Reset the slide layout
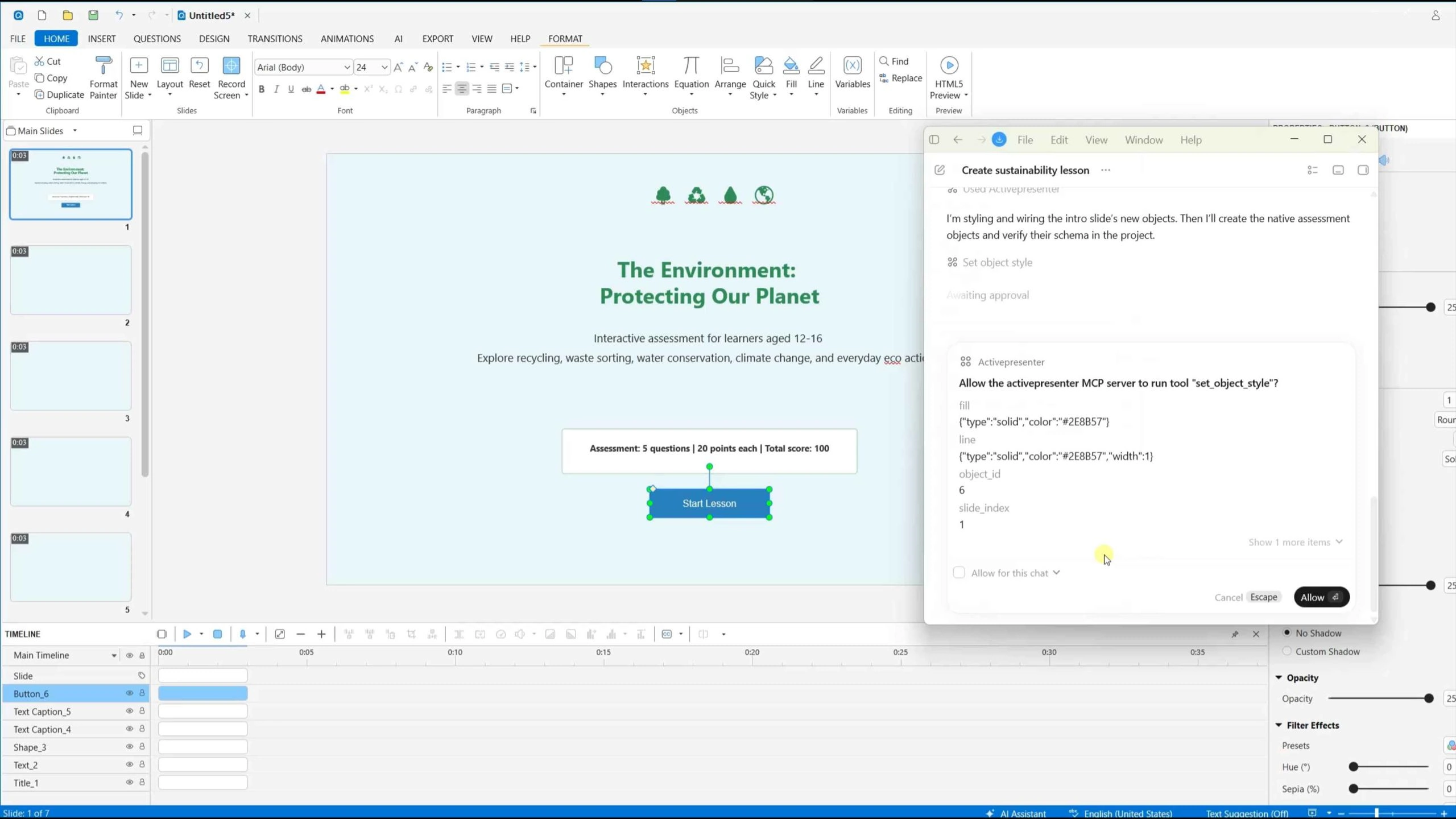Image resolution: width=1456 pixels, height=819 pixels. point(199,73)
